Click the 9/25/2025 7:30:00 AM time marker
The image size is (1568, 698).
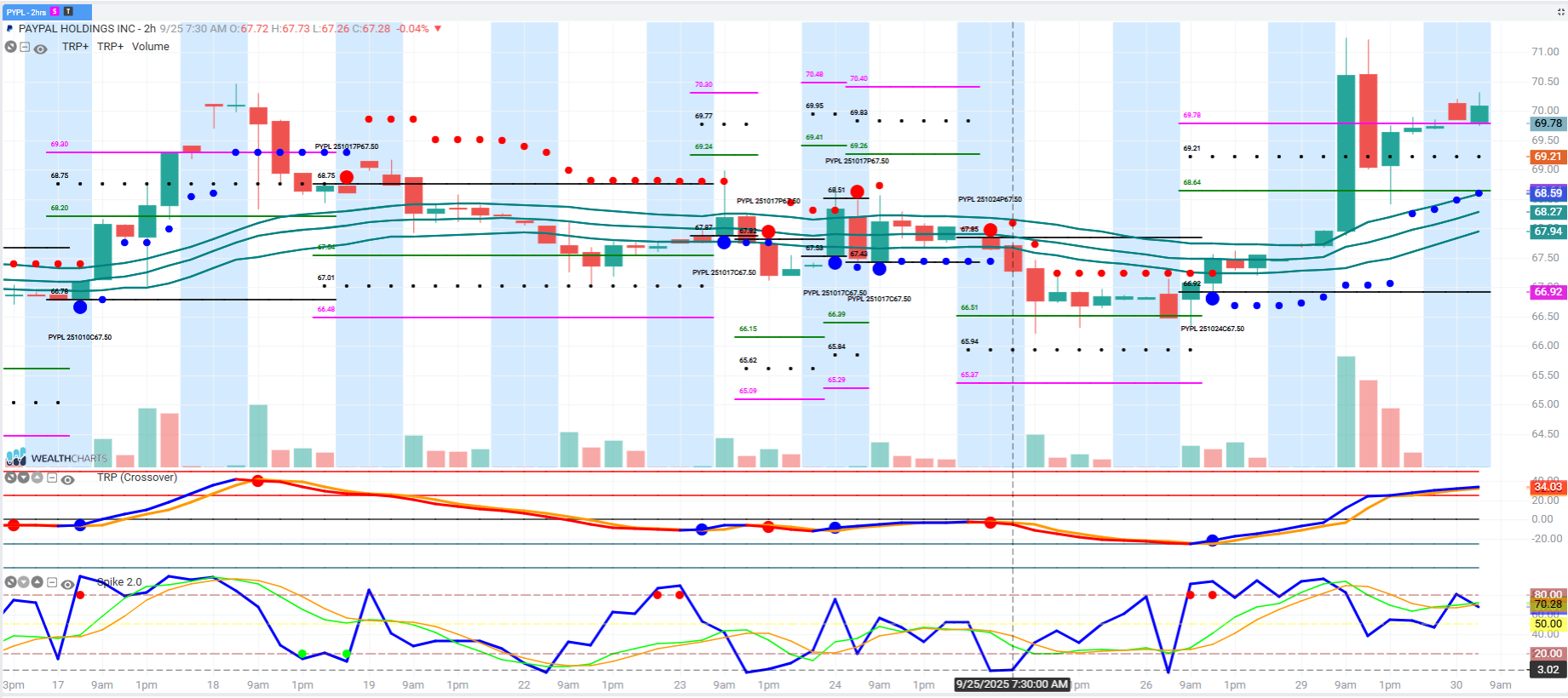pyautogui.click(x=1011, y=684)
